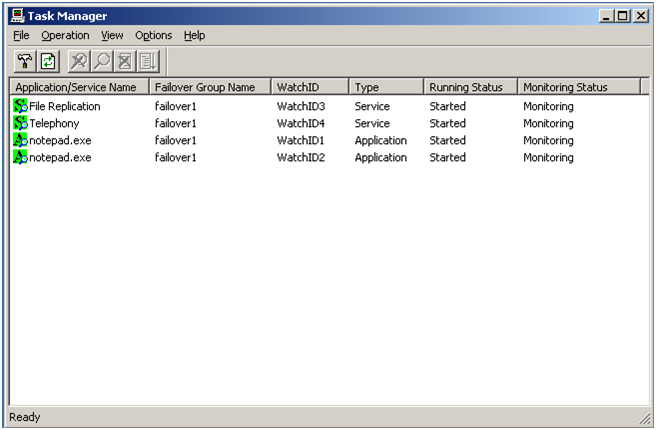Open the Help menu
This screenshot has width=656, height=430.
click(x=194, y=35)
